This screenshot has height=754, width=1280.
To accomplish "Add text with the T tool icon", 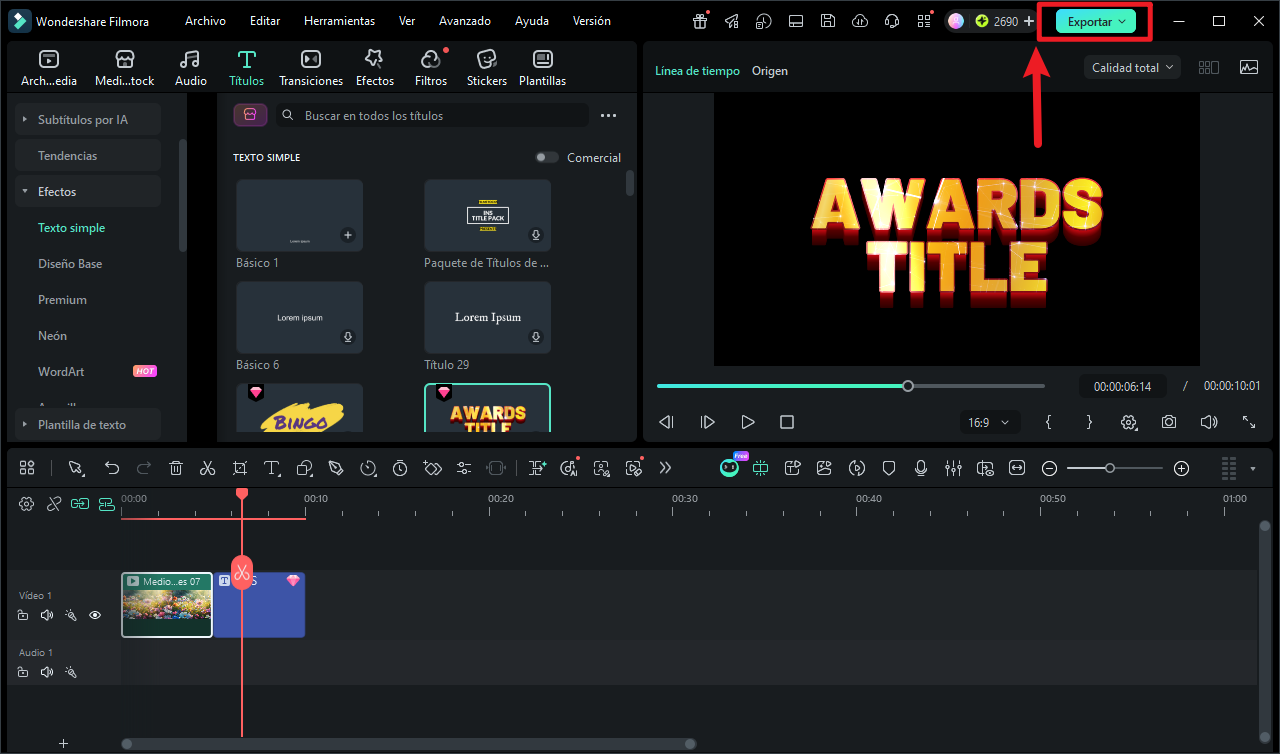I will coord(272,468).
